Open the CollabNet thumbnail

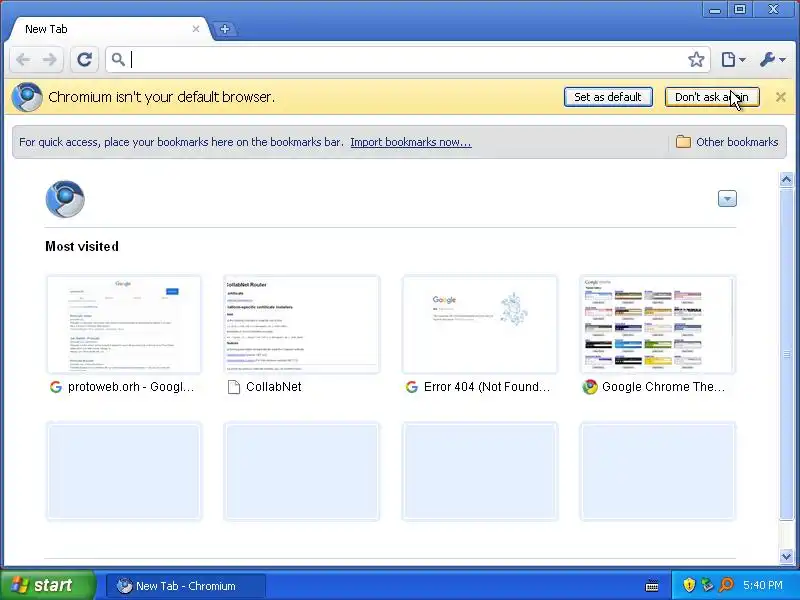pyautogui.click(x=302, y=324)
